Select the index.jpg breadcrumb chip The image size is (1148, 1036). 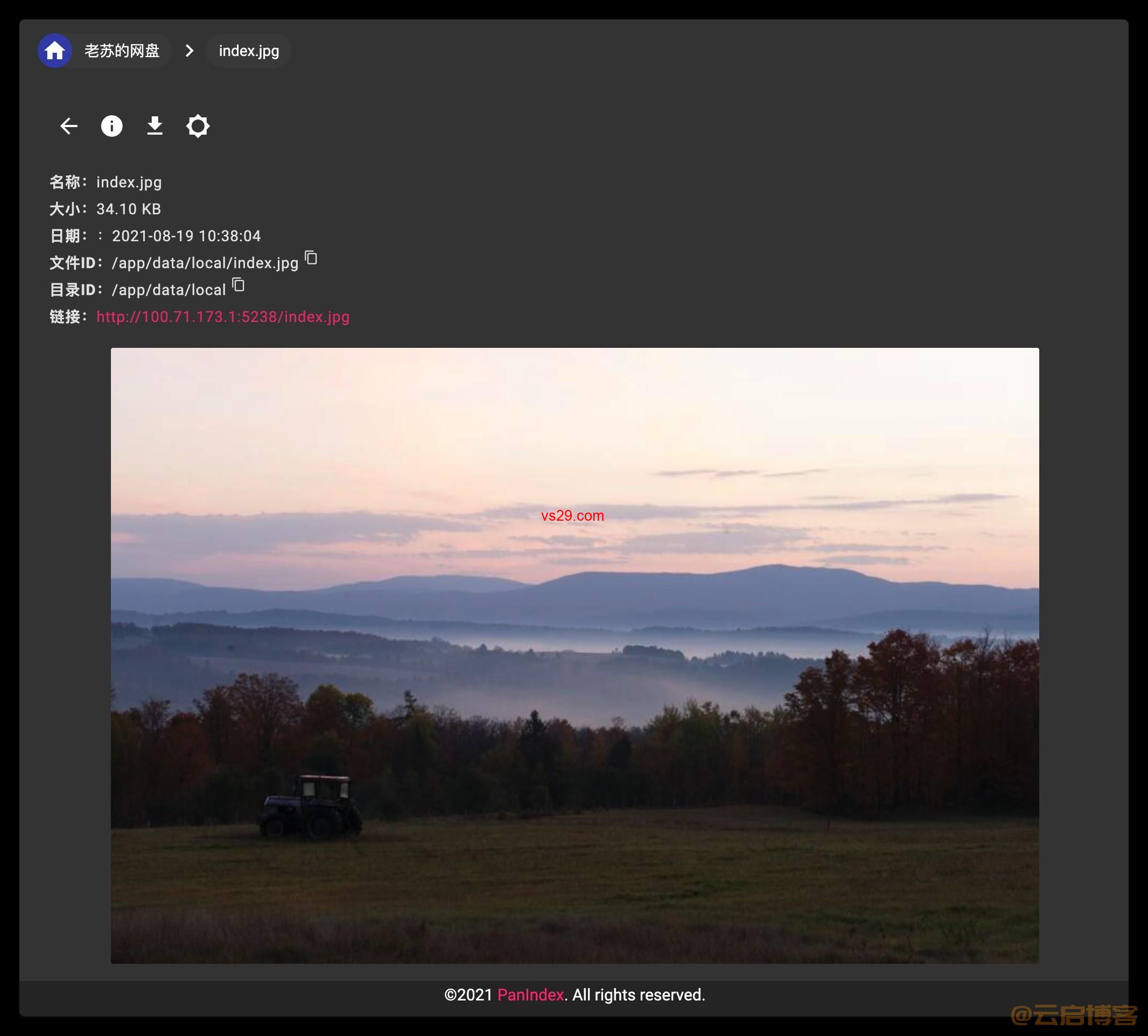coord(249,51)
